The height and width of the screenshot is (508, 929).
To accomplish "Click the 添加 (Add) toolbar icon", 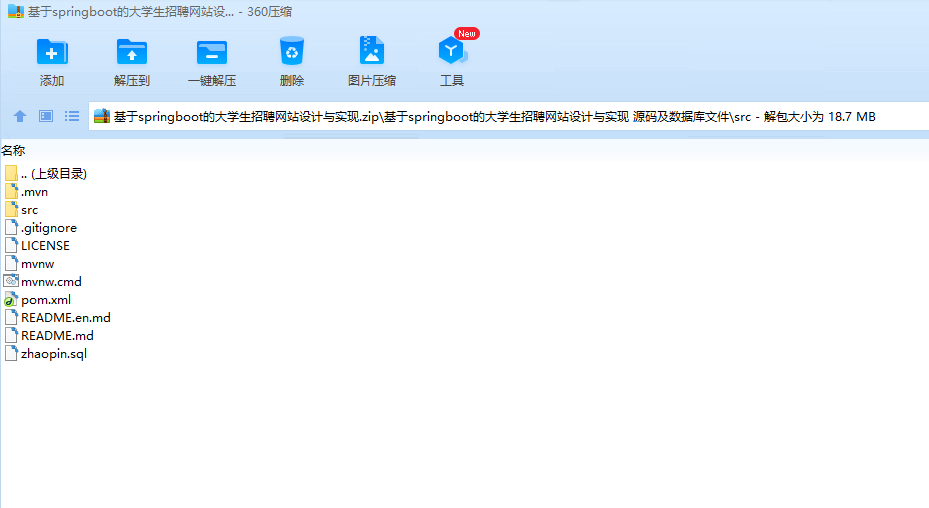I will click(x=52, y=52).
